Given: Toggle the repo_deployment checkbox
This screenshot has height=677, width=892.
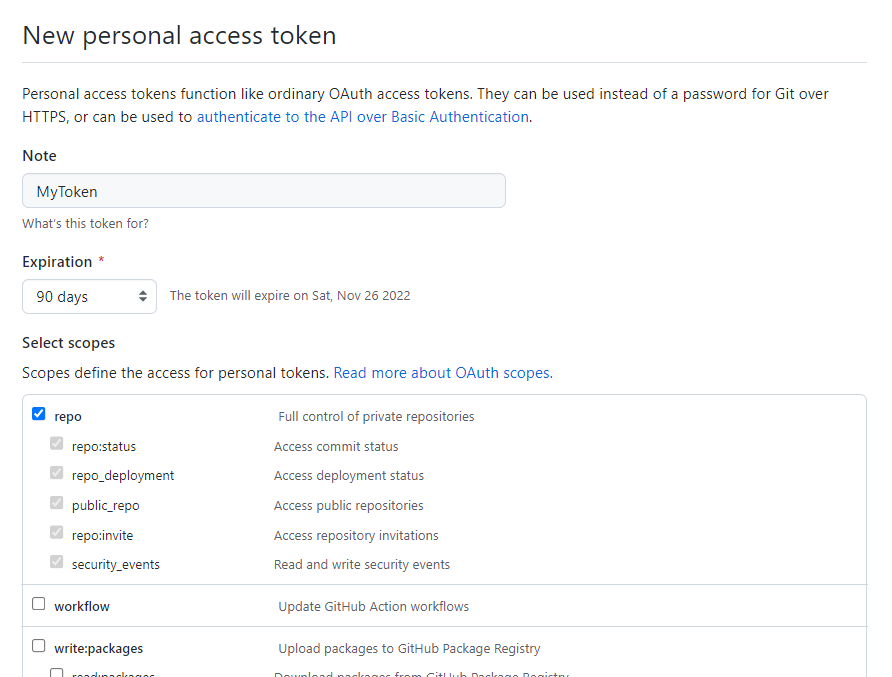Looking at the screenshot, I should click(x=57, y=474).
